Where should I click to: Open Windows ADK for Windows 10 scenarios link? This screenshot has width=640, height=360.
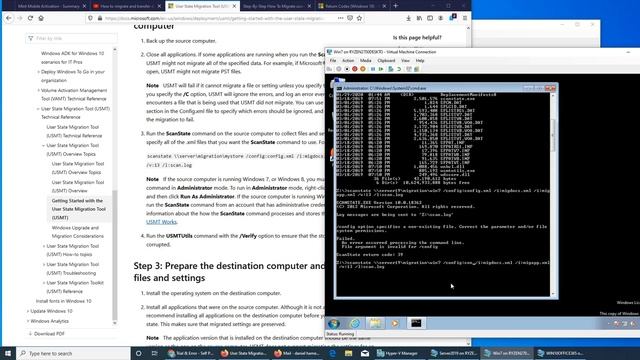tap(72, 58)
